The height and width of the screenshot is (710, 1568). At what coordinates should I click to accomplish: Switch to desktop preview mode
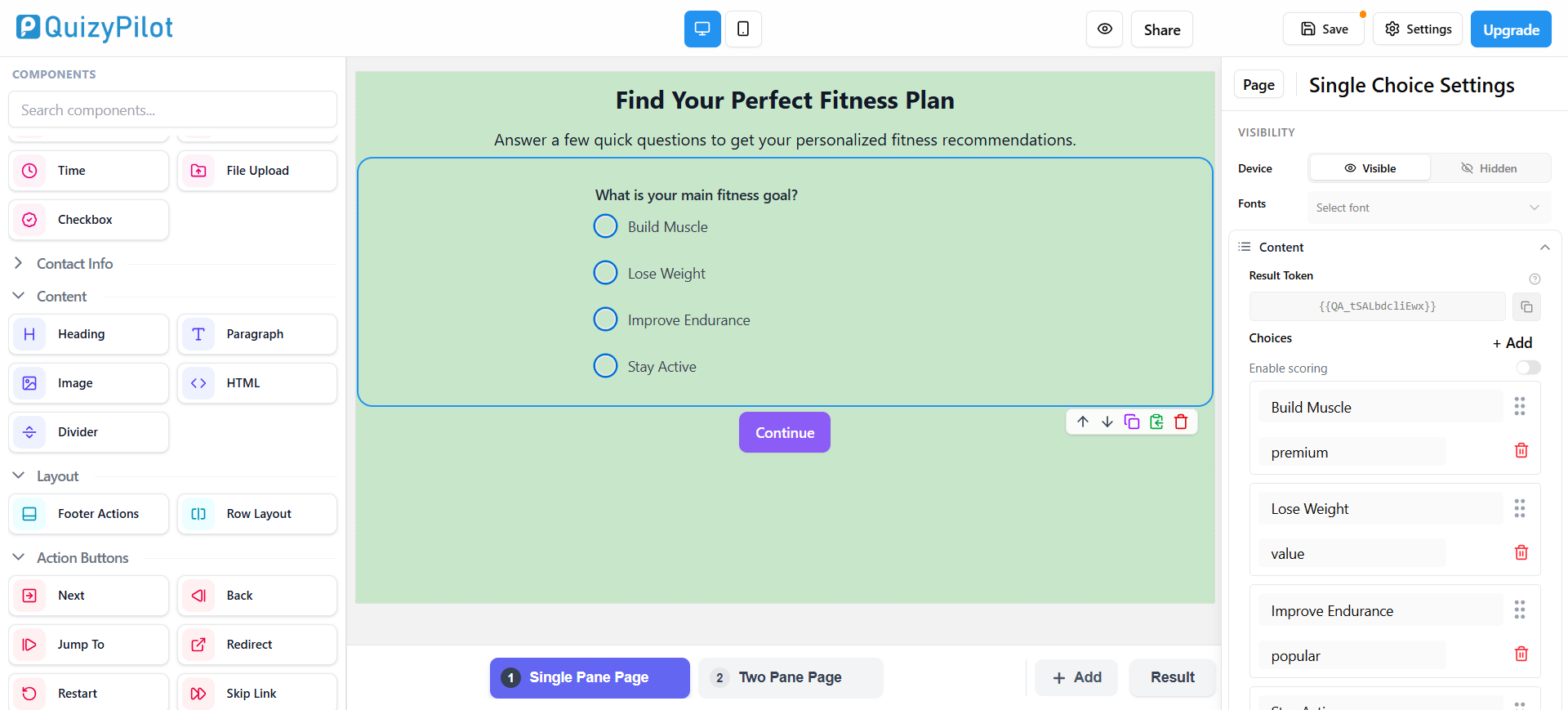click(702, 29)
